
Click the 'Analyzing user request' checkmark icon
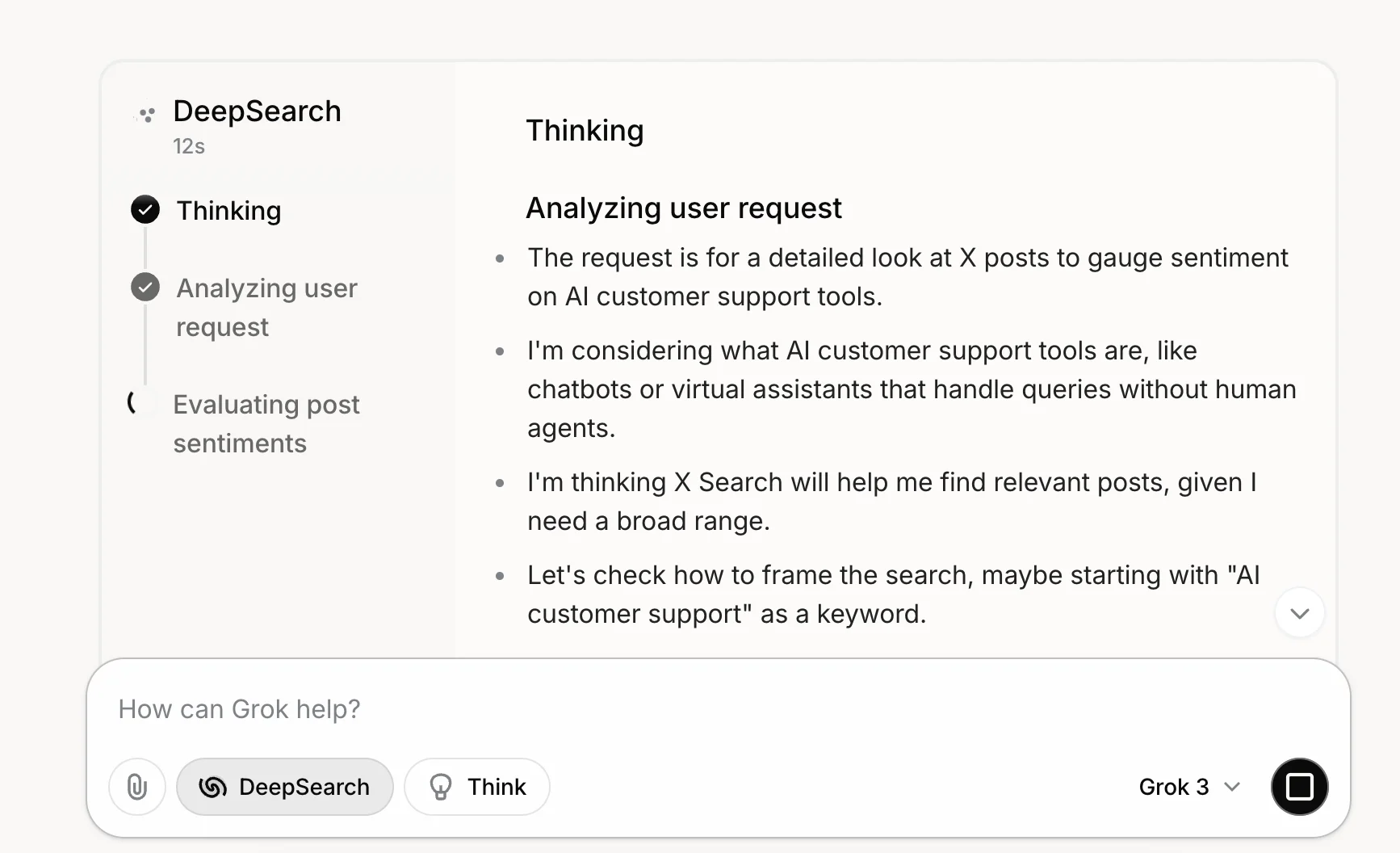pyautogui.click(x=145, y=287)
